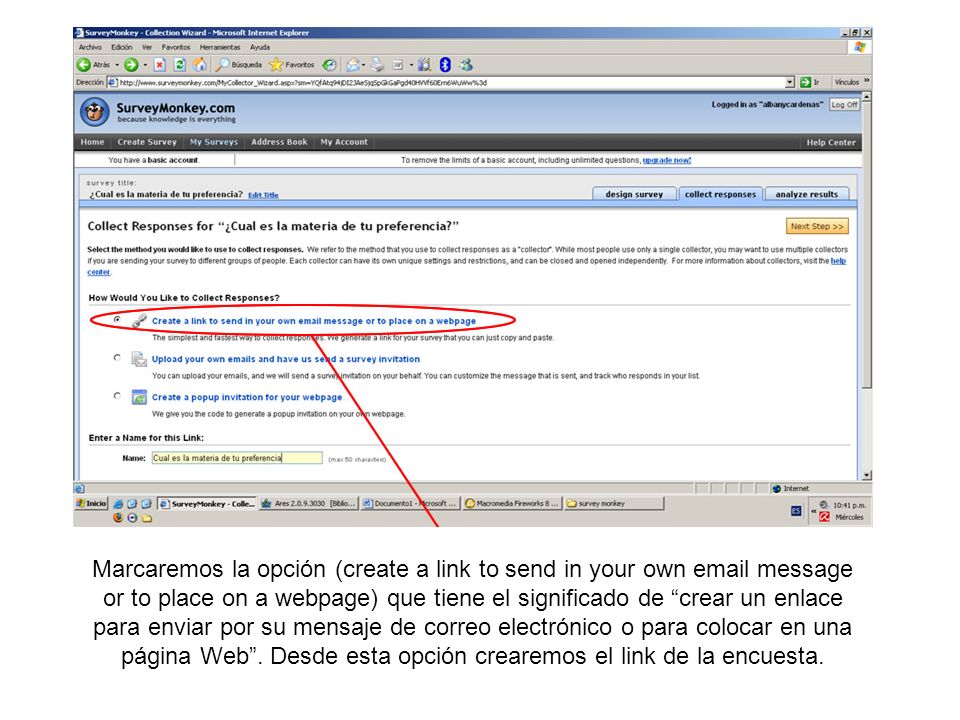Select the Create a link radio button
Image resolution: width=960 pixels, height=720 pixels.
point(117,320)
